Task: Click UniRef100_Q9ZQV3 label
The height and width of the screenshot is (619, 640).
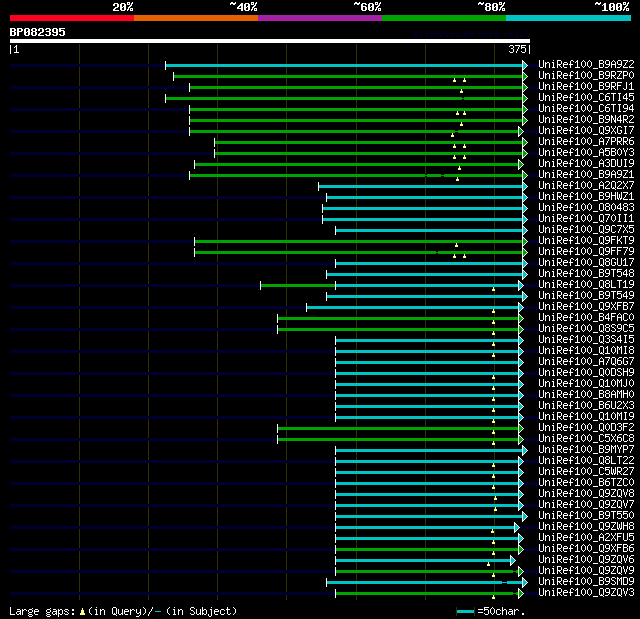Action: [x=586, y=593]
